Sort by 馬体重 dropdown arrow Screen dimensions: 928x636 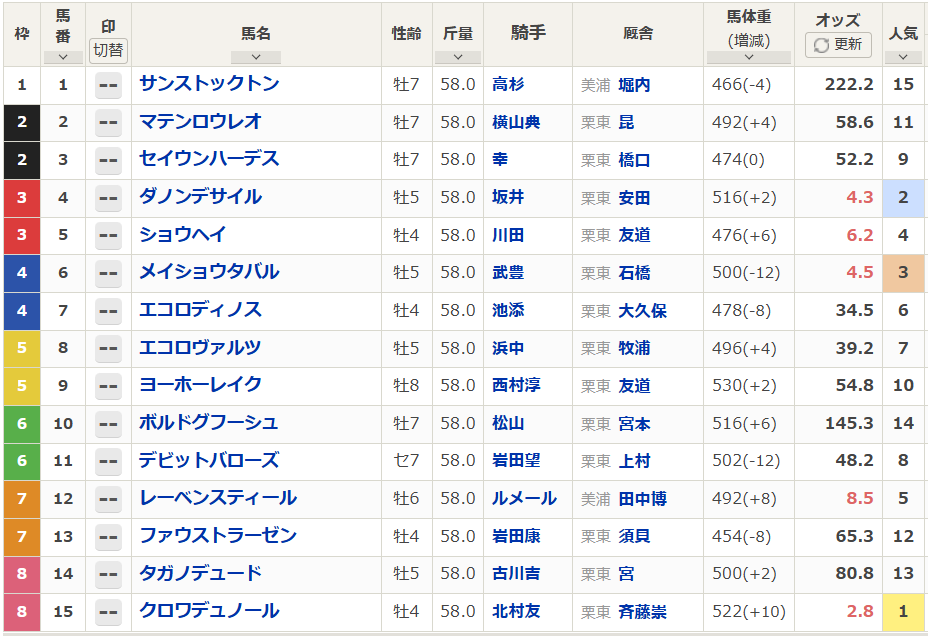(x=749, y=57)
